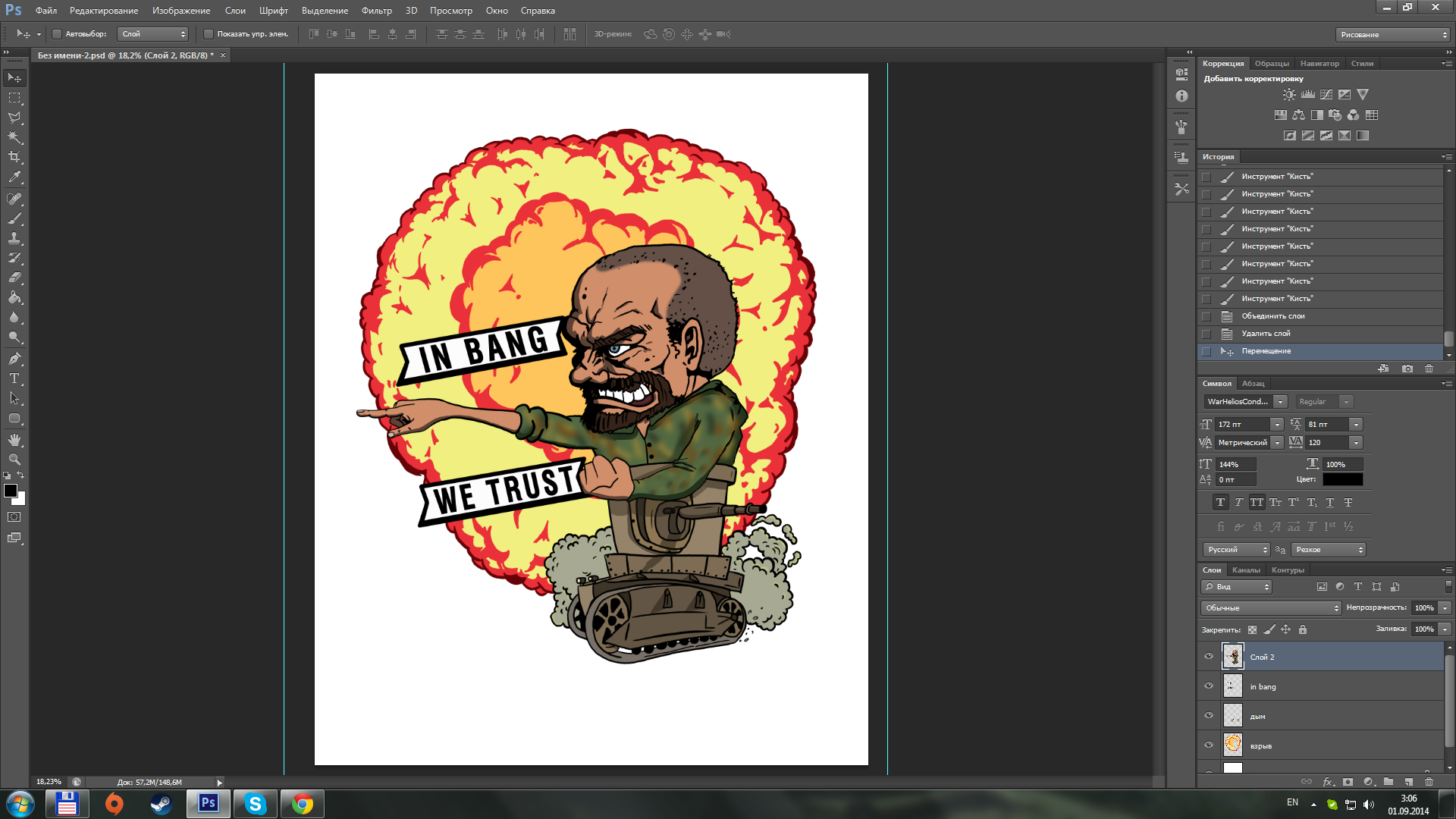
Task: Hide the взрыв layer
Action: pos(1209,745)
